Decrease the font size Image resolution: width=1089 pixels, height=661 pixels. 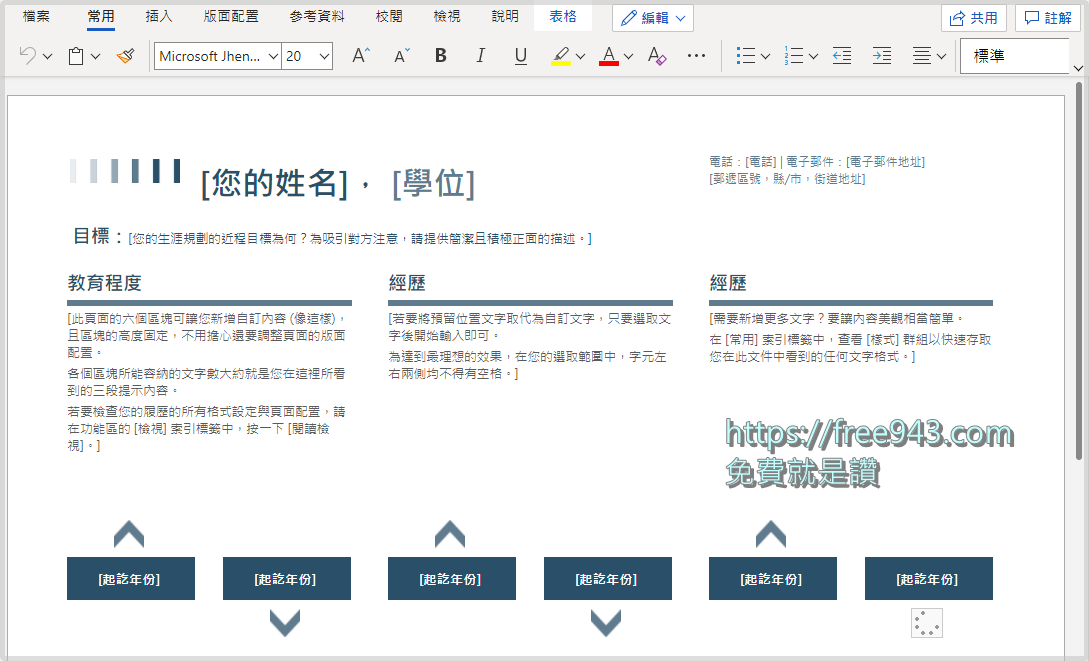tap(399, 56)
